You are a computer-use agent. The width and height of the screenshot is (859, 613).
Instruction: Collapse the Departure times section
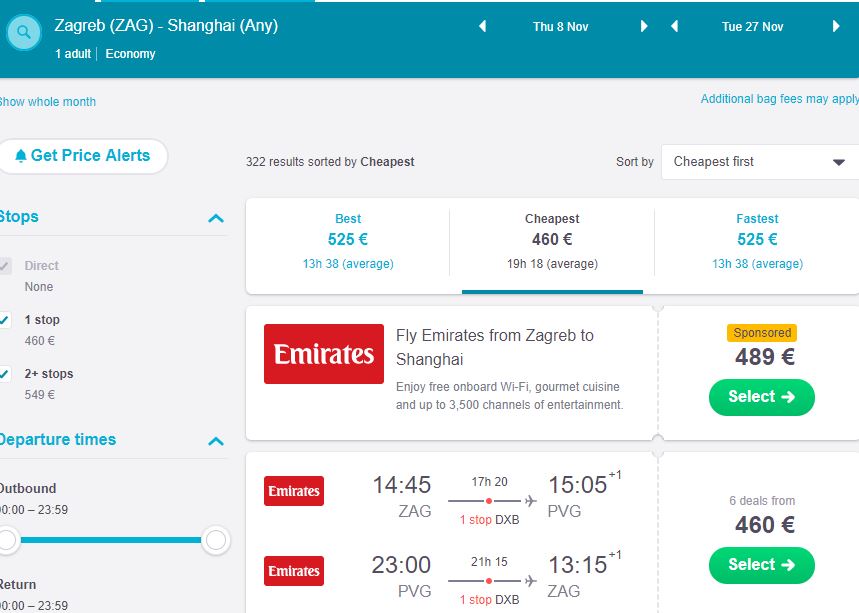click(x=215, y=441)
